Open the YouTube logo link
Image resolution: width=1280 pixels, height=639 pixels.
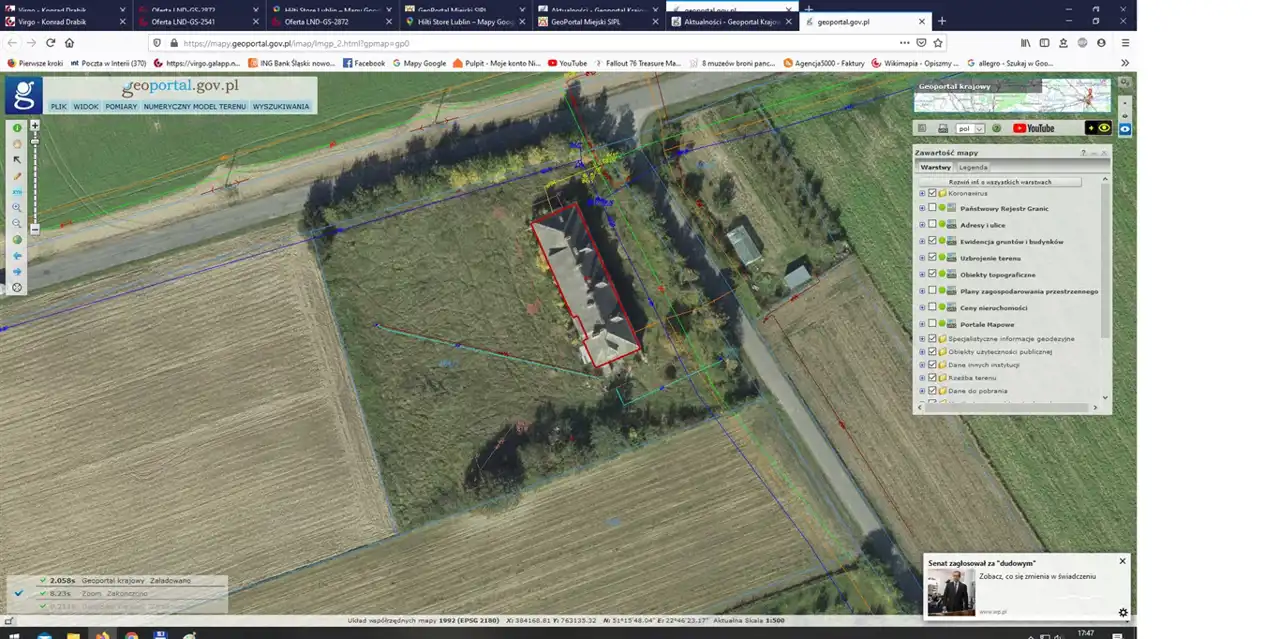[x=1033, y=128]
